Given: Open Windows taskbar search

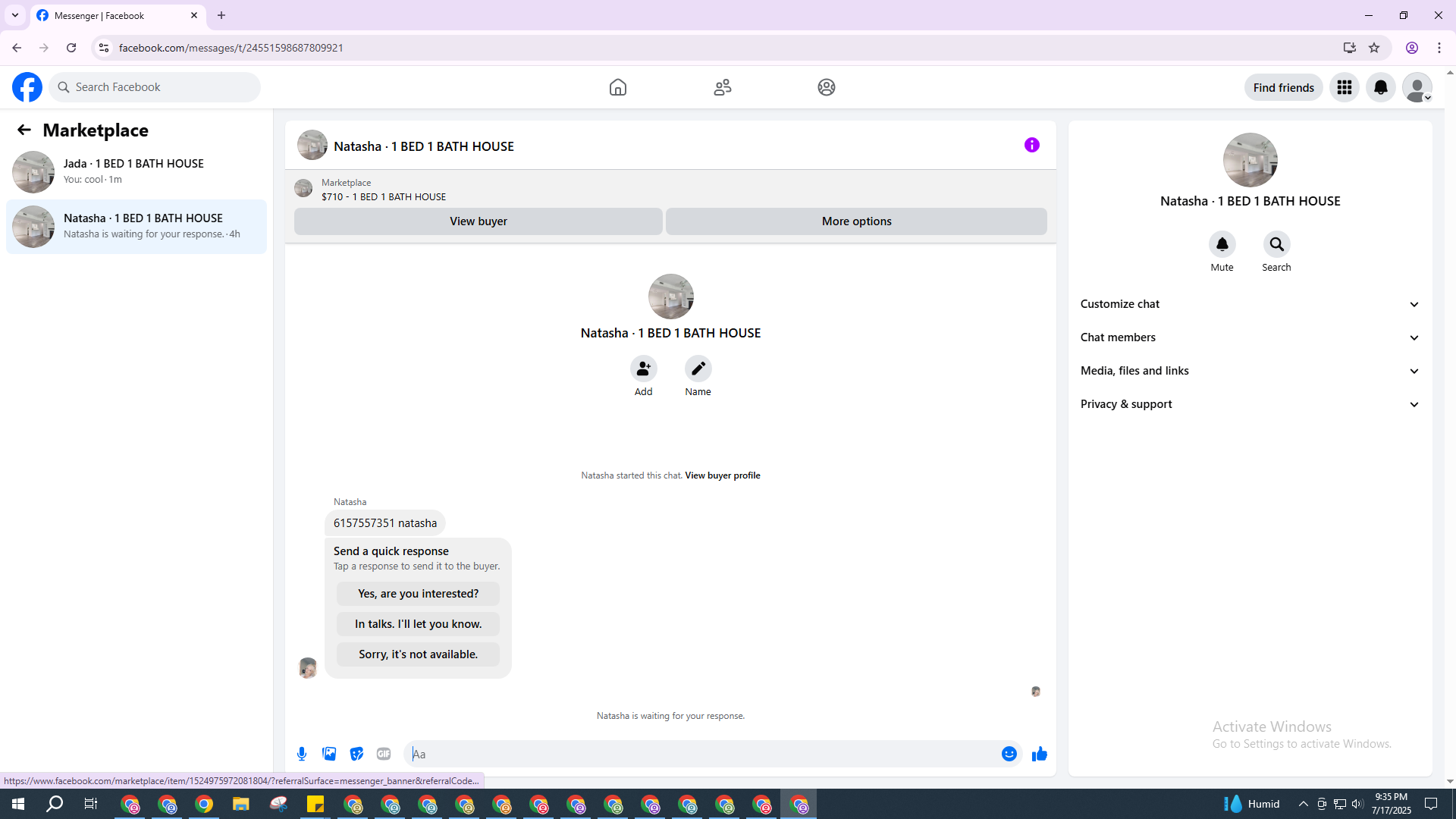Looking at the screenshot, I should 55,804.
